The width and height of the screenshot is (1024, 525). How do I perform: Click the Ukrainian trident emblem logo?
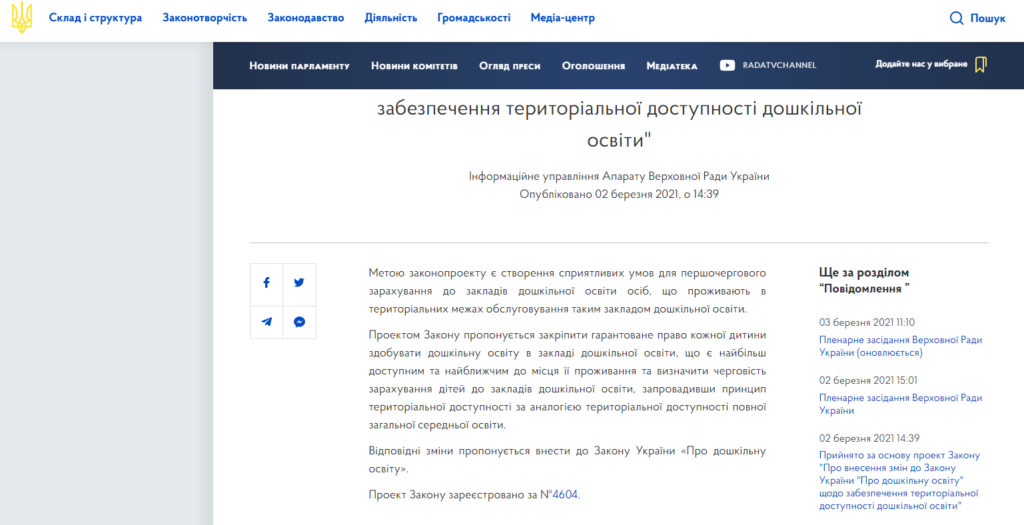22,18
